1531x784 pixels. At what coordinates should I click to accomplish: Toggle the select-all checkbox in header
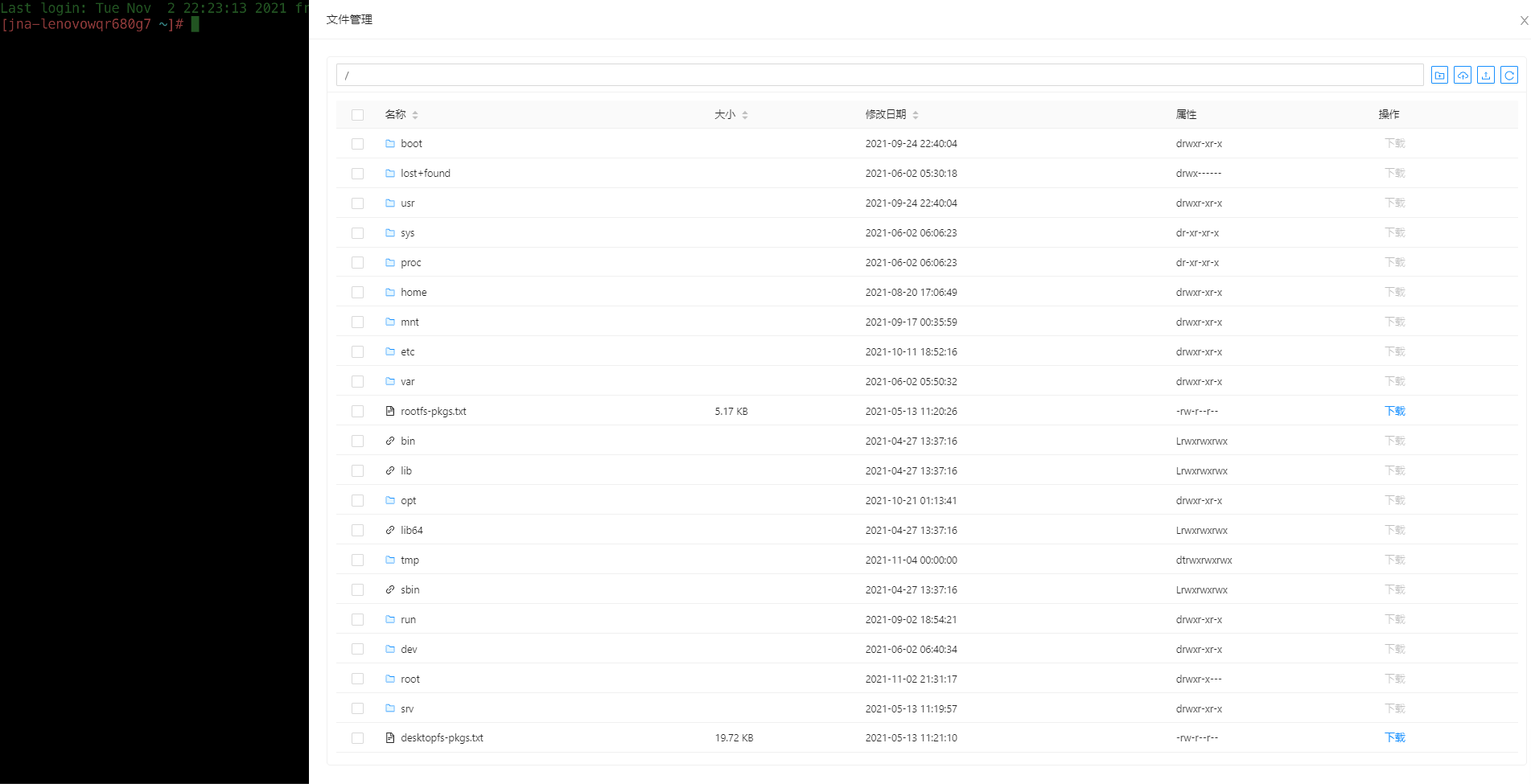(357, 115)
